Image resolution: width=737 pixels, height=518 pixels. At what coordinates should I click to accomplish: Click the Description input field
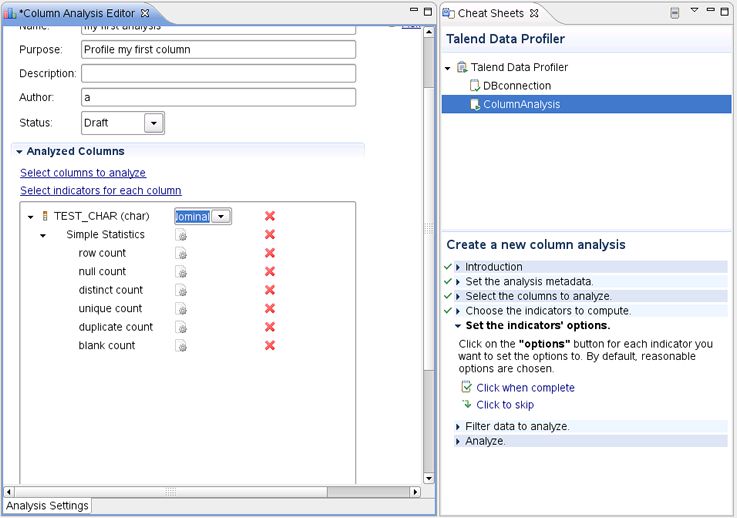218,73
